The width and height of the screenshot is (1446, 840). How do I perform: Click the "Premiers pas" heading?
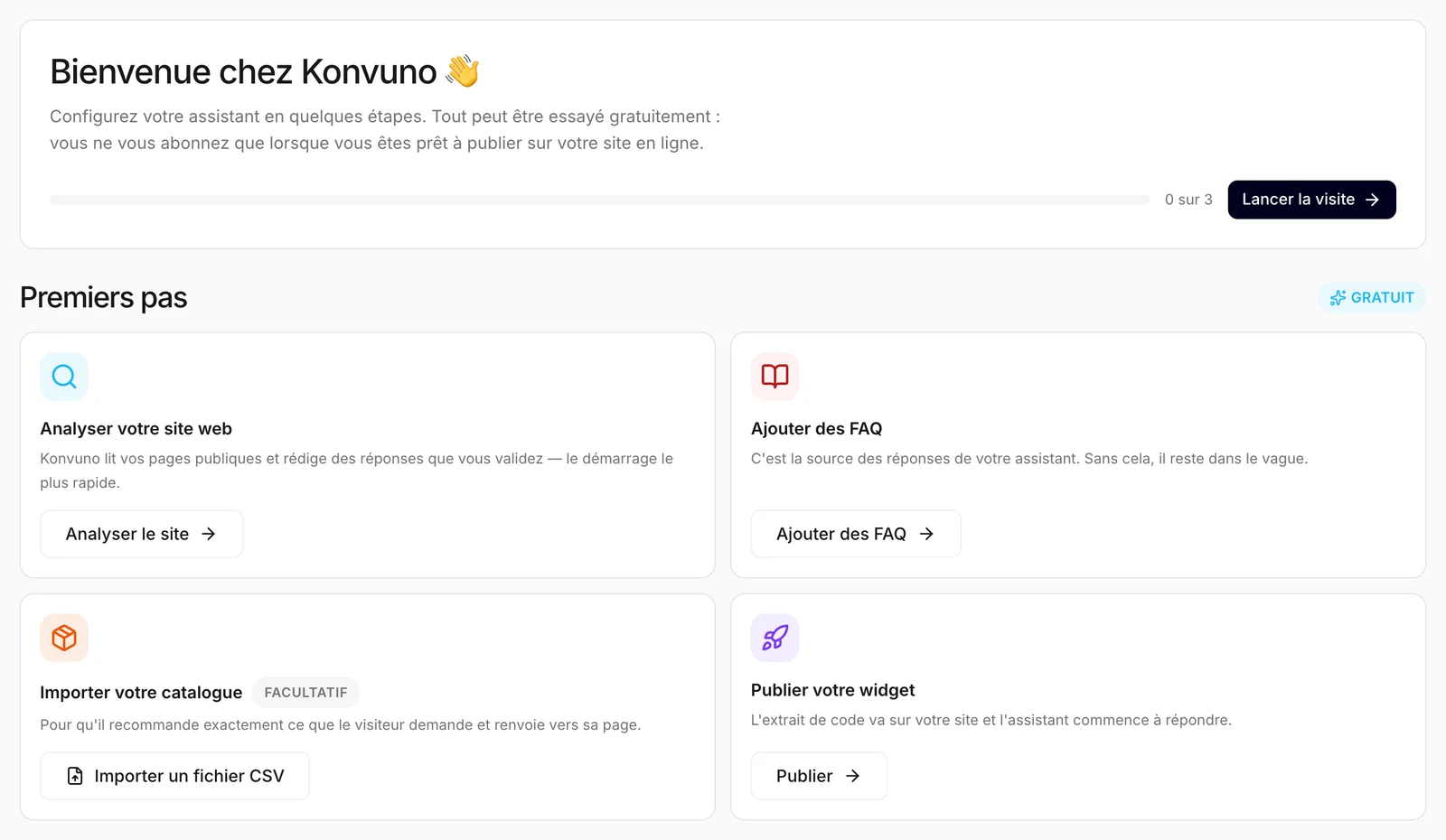pyautogui.click(x=103, y=297)
